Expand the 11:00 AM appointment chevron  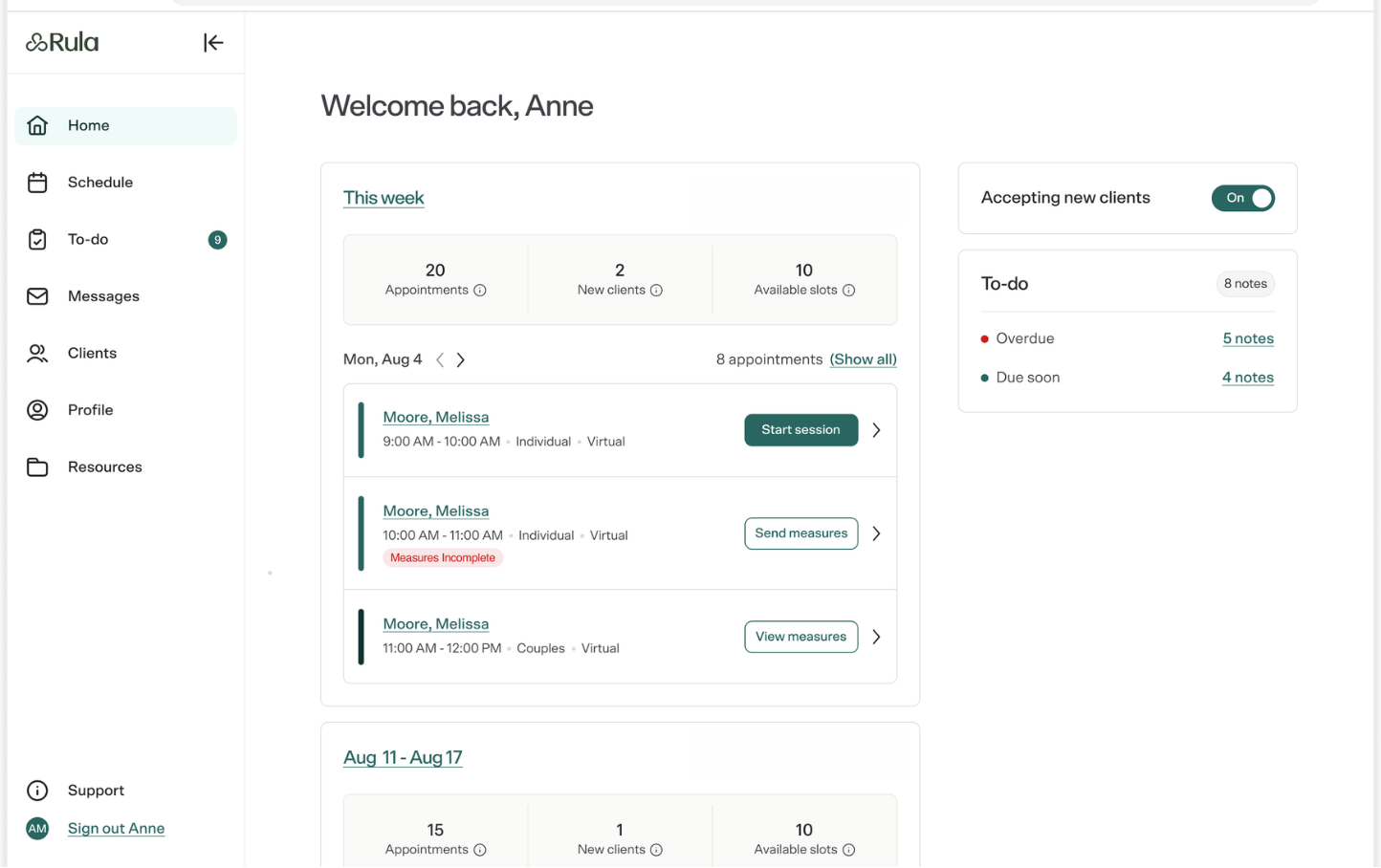click(x=876, y=637)
